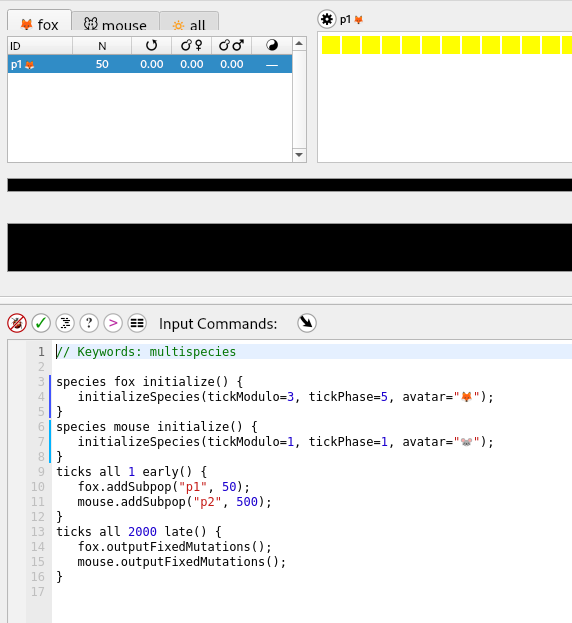
Task: Click the large black chromosome zoomed view
Action: 290,248
